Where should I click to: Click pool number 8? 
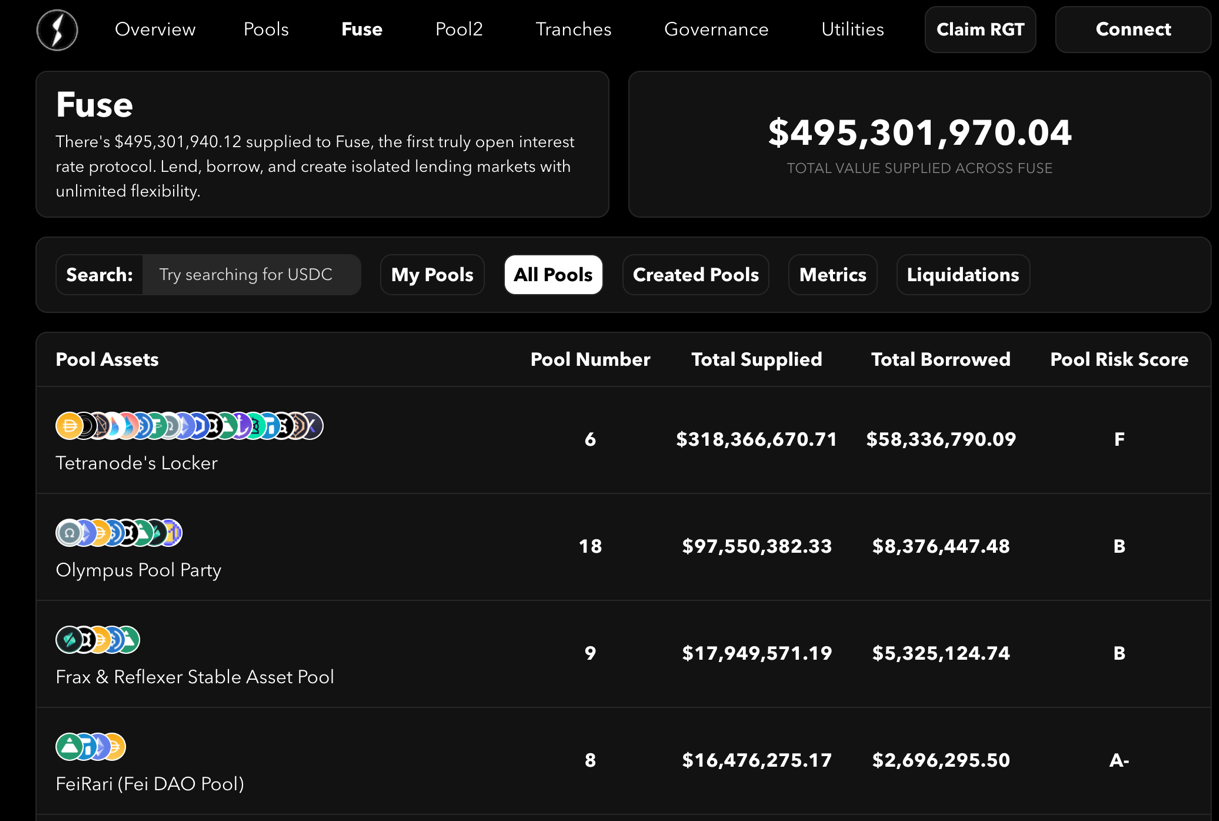click(590, 761)
